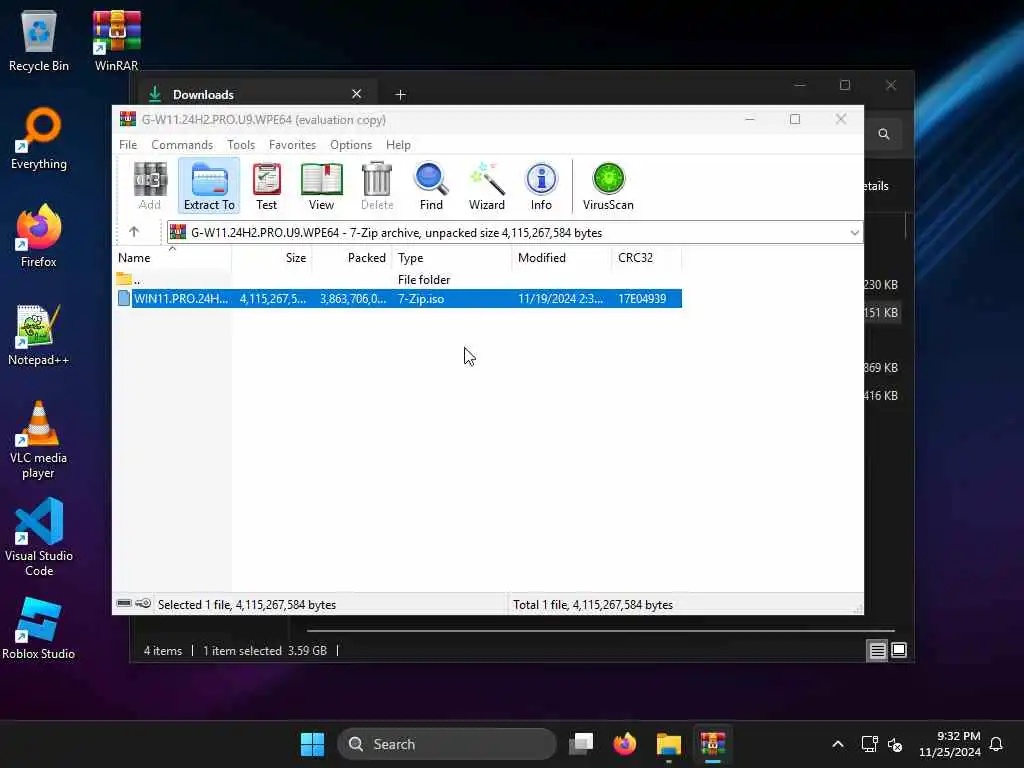Image resolution: width=1024 pixels, height=768 pixels.
Task: Select the WinRAR desktop shortcut
Action: tap(116, 41)
